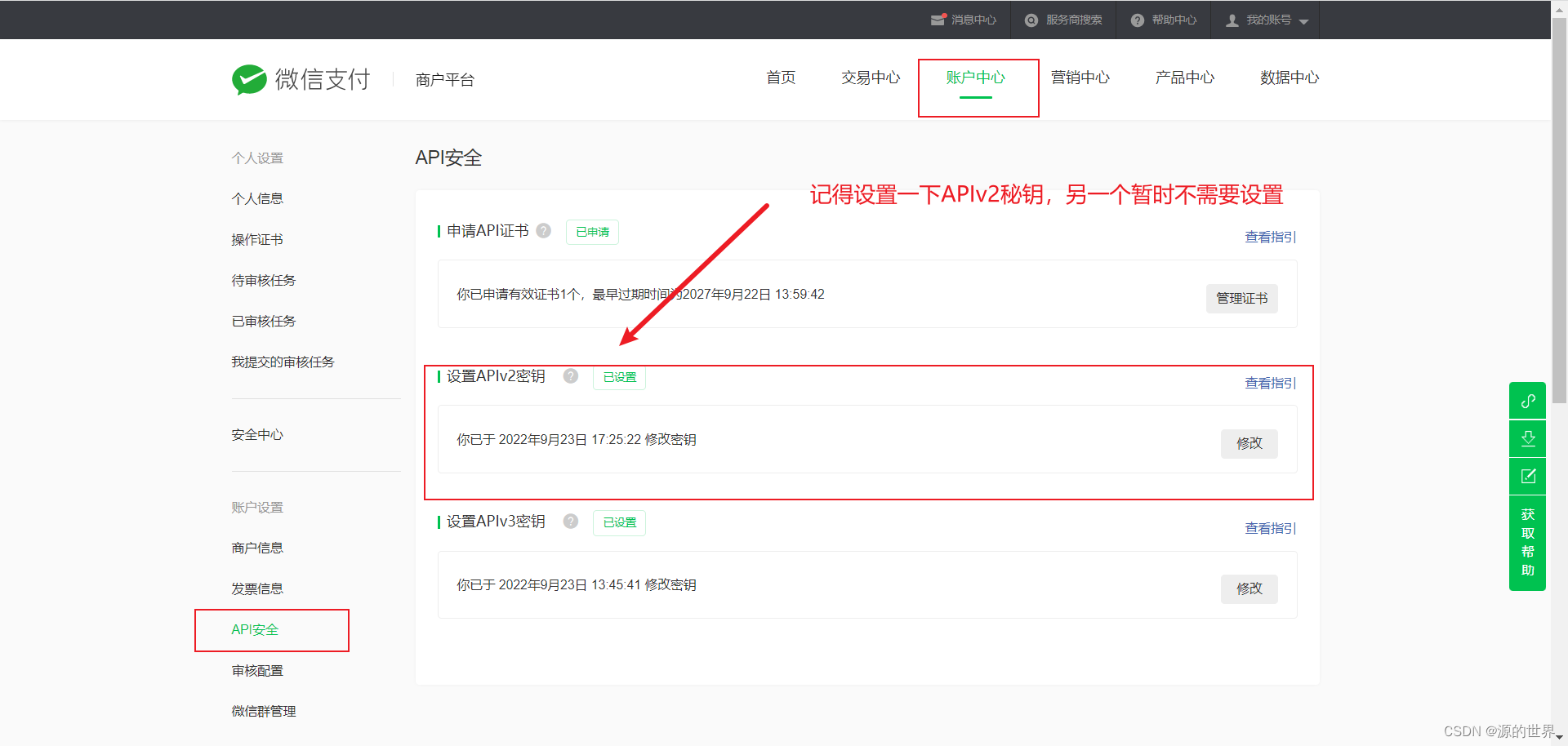Open 查看指引 link for API certificate
The width and height of the screenshot is (1568, 746).
tap(1270, 237)
